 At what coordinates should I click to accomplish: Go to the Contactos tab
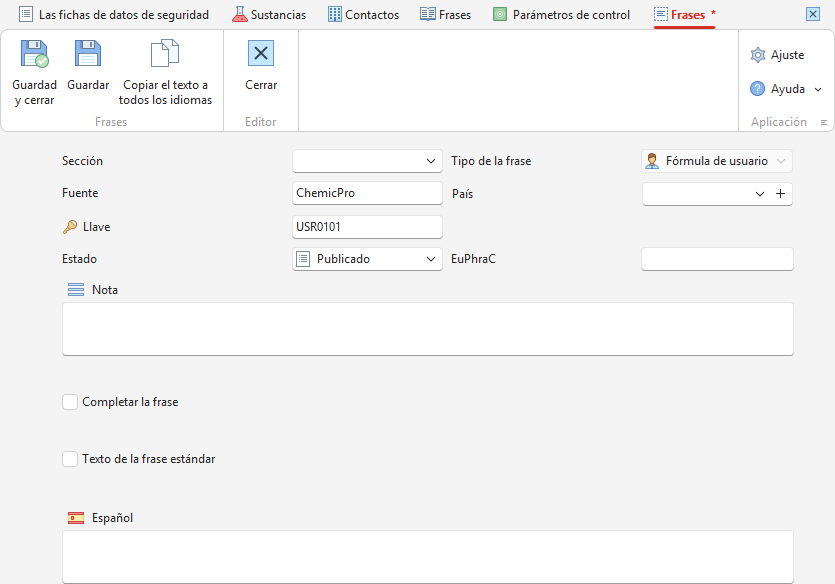point(363,15)
